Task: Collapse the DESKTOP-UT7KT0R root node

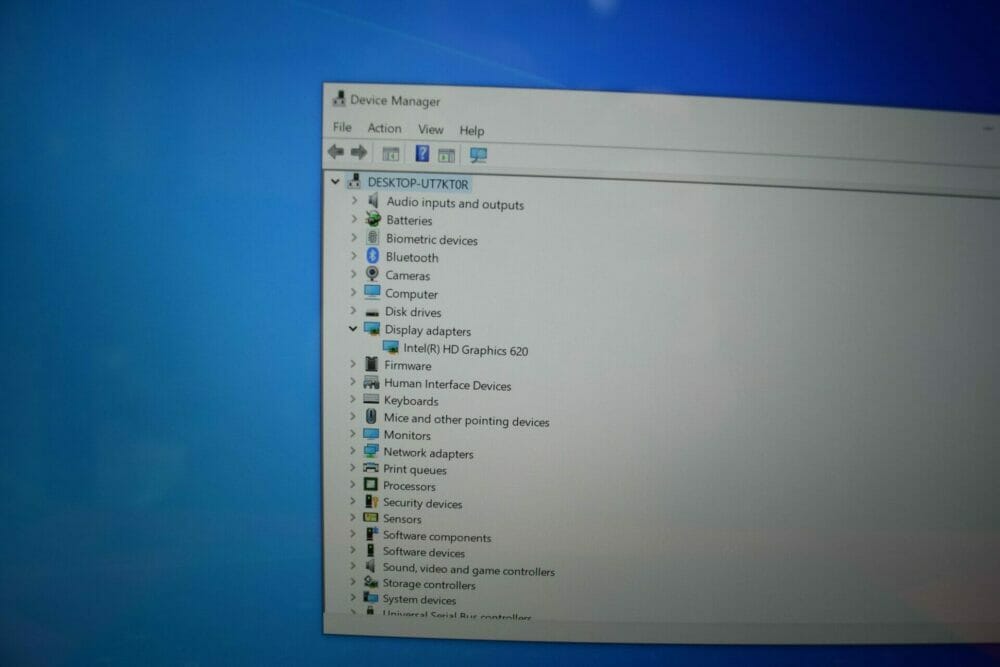Action: [x=335, y=182]
